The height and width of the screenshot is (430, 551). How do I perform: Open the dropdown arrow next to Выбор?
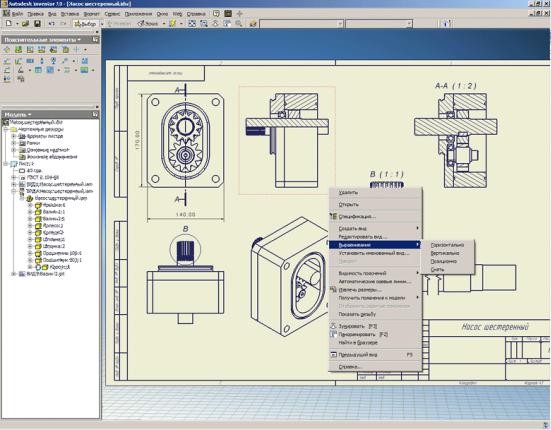coord(102,24)
